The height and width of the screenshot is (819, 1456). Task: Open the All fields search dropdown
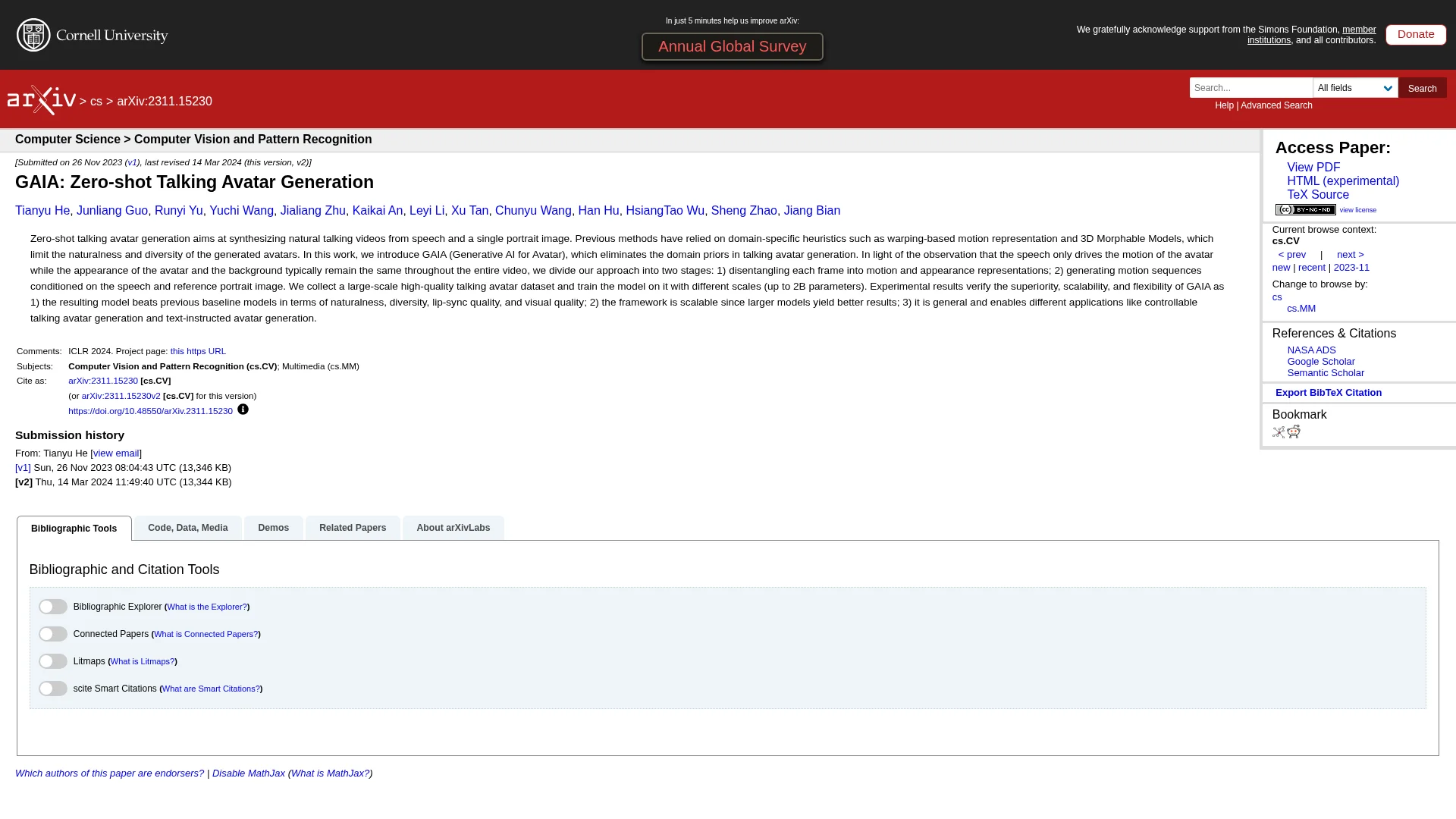click(1355, 88)
